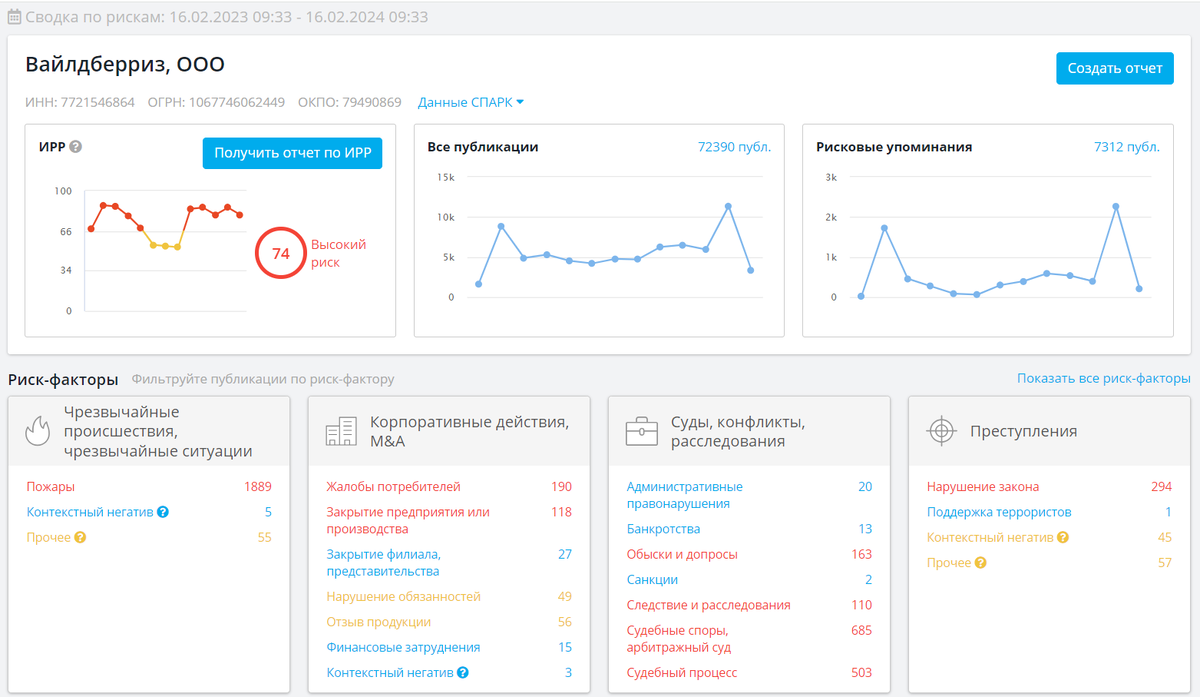Open help icon beside Прочее in the emergencies card
This screenshot has width=1200, height=697.
(80, 537)
